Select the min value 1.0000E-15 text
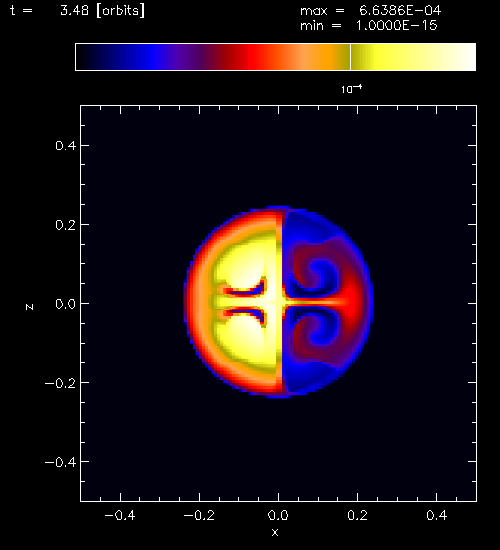Image resolution: width=500 pixels, height=550 pixels. (x=397, y=26)
